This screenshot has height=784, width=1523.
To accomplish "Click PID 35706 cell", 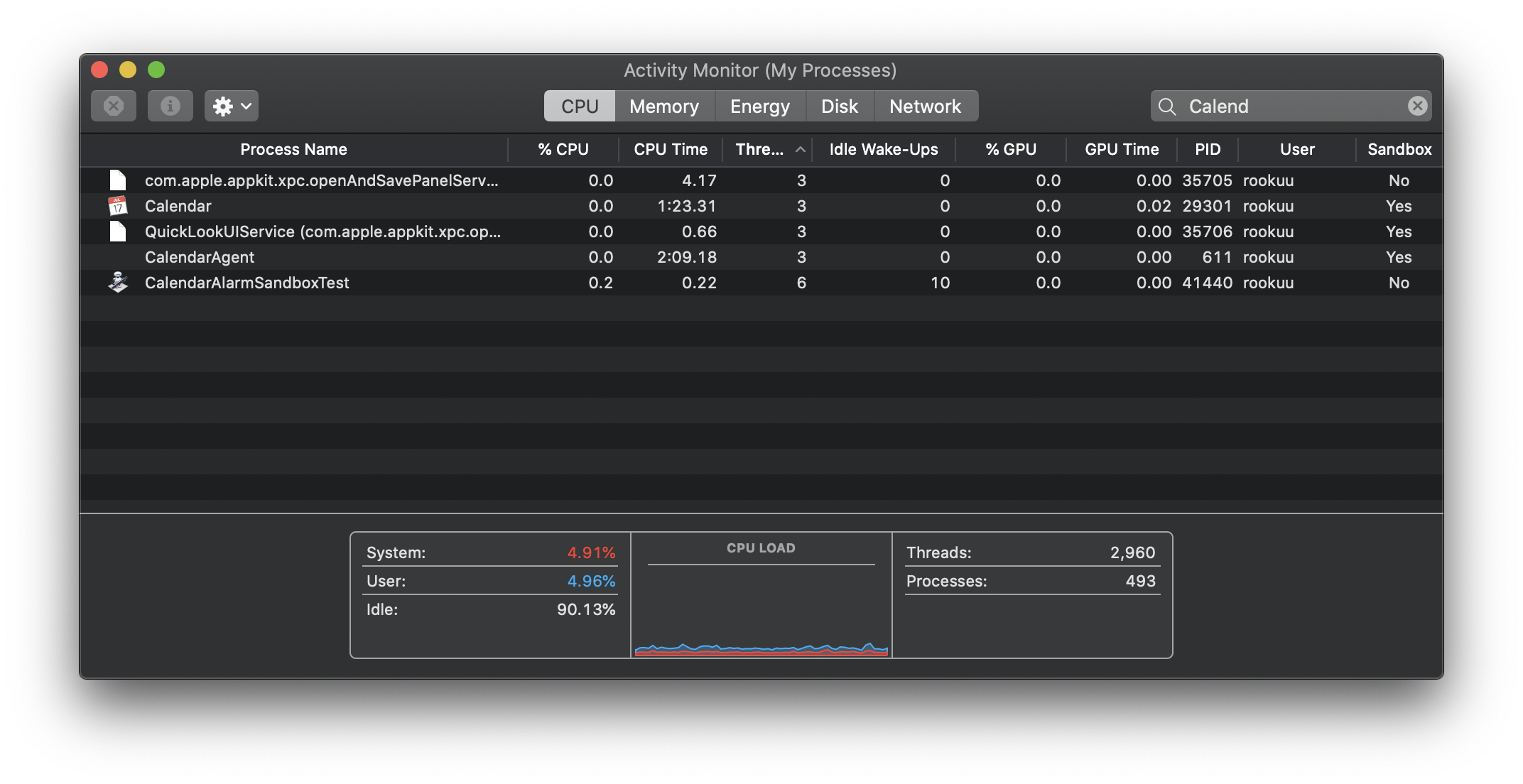I will tap(1207, 232).
